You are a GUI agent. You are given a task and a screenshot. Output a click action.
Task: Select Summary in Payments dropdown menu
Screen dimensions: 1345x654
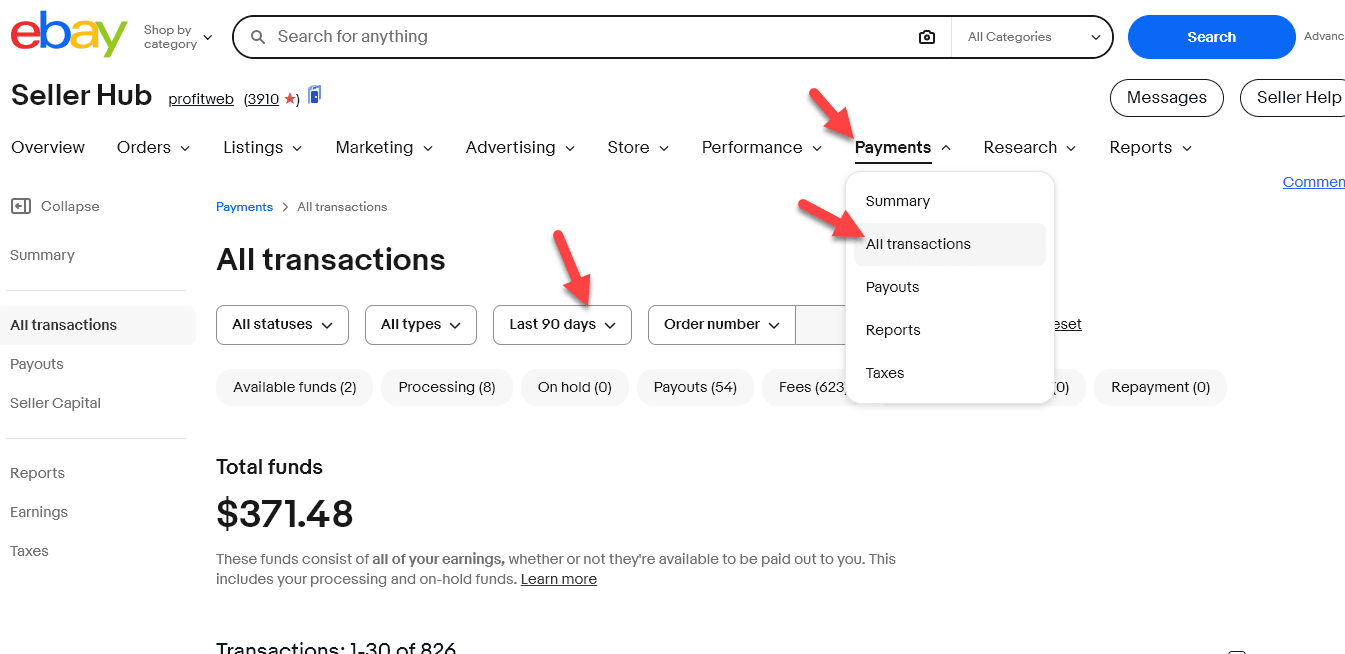point(949,201)
